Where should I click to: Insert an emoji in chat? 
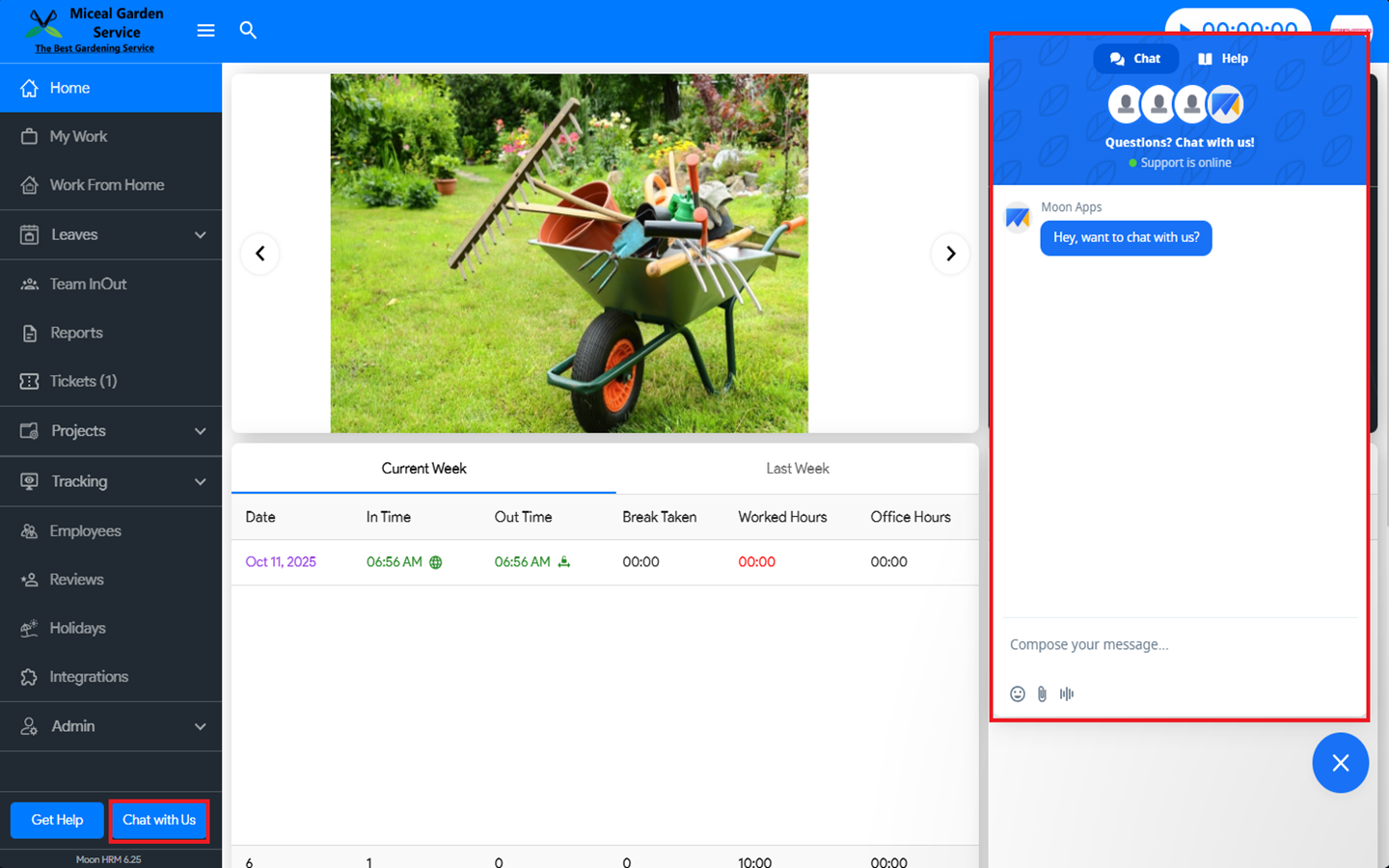[x=1018, y=693]
